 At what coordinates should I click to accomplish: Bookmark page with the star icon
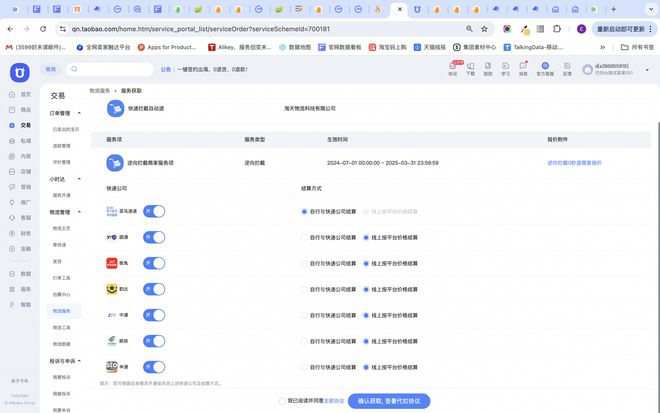[x=484, y=29]
